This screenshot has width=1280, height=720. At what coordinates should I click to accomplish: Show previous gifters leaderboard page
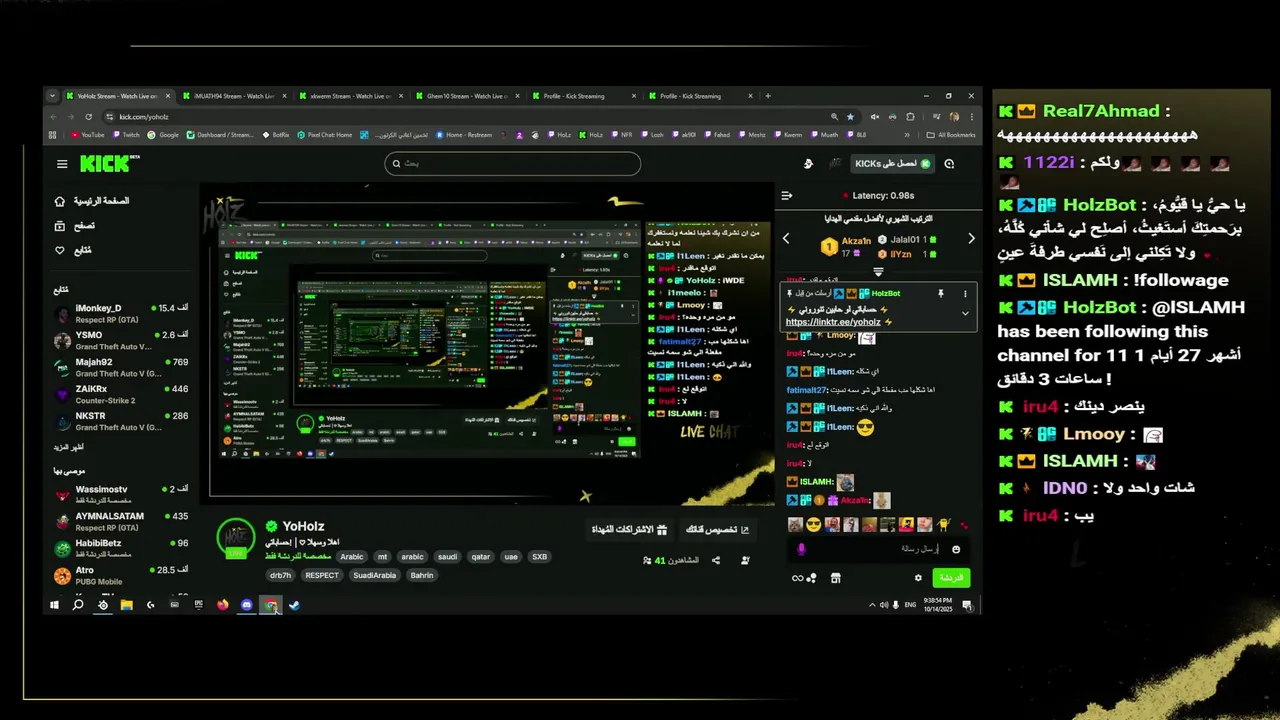tap(786, 238)
